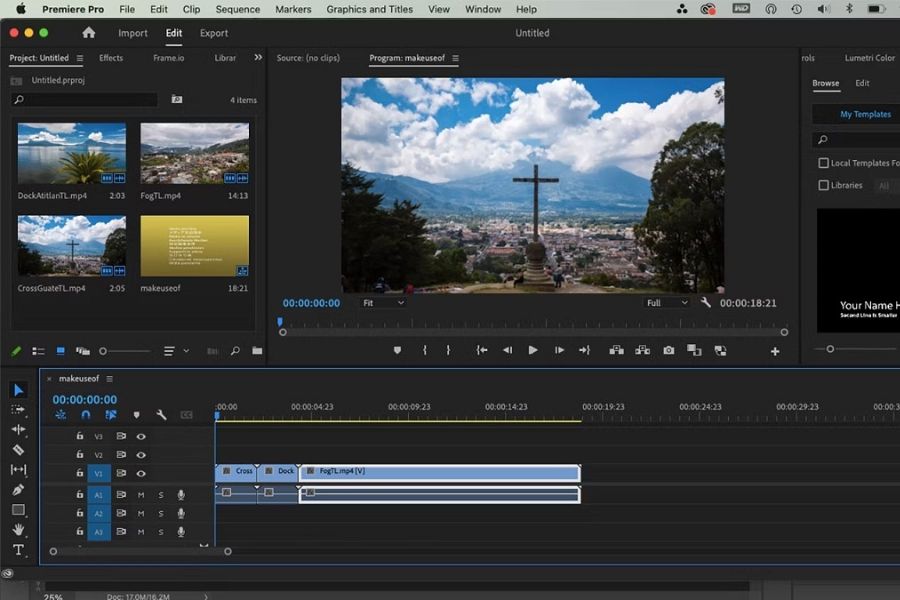Viewport: 900px width, 600px height.
Task: Open Project Untitled panel menu
Action: click(80, 58)
